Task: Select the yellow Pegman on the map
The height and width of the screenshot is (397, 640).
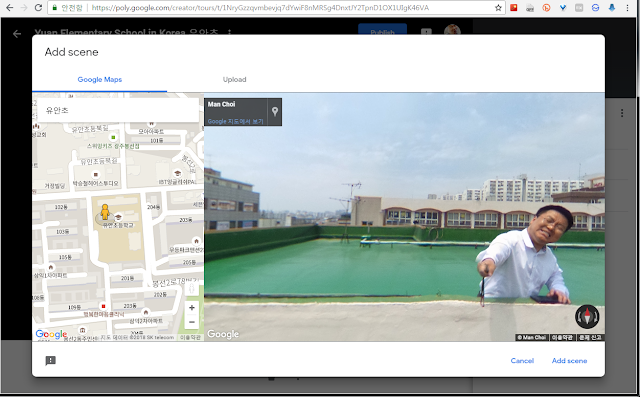Action: (x=105, y=213)
